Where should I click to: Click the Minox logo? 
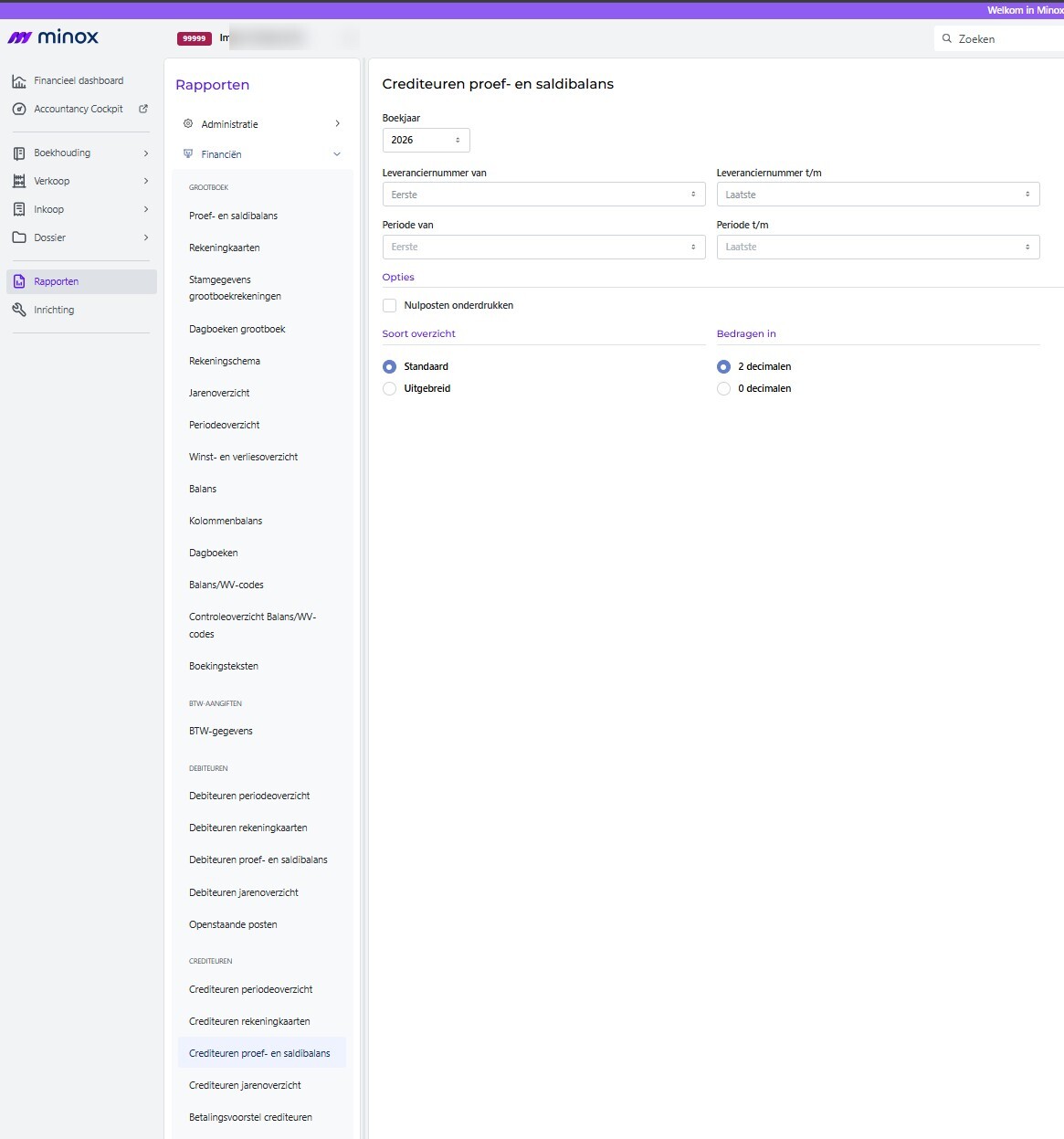53,37
